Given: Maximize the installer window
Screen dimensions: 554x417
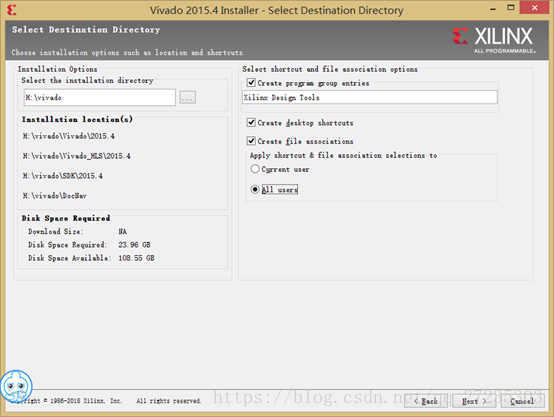Looking at the screenshot, I should click(511, 8).
